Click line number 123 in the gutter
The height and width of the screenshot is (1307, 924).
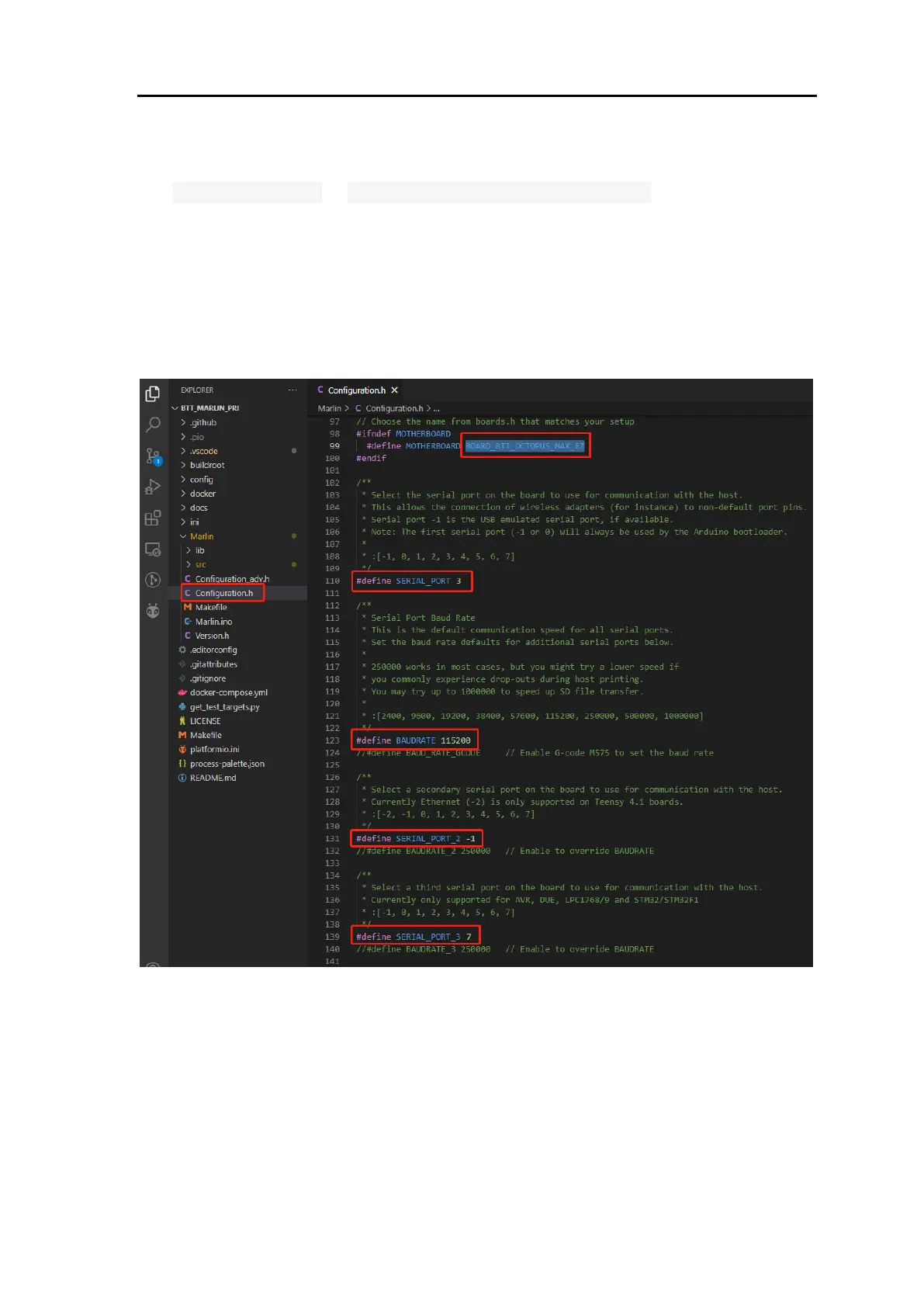click(x=333, y=740)
